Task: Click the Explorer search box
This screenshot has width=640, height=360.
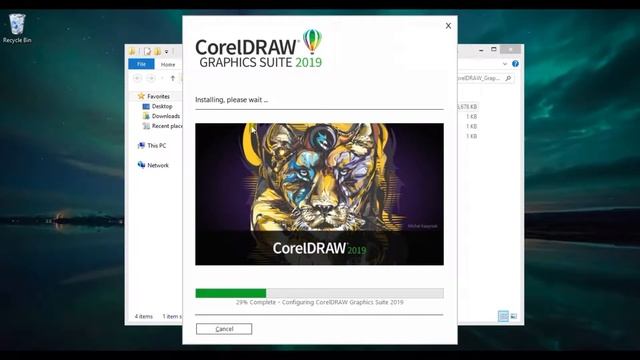Action: click(485, 78)
